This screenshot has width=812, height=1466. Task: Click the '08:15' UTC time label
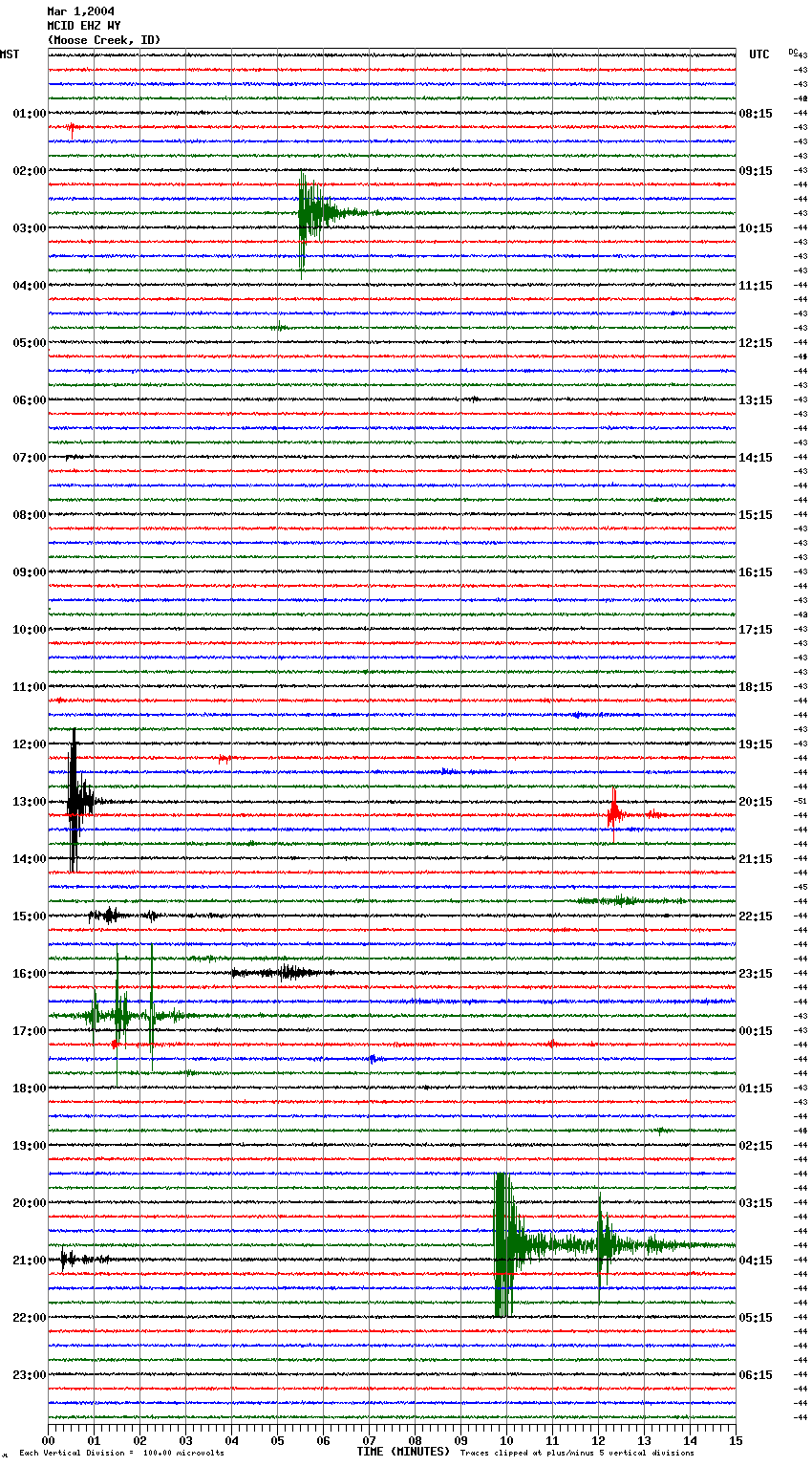point(756,114)
